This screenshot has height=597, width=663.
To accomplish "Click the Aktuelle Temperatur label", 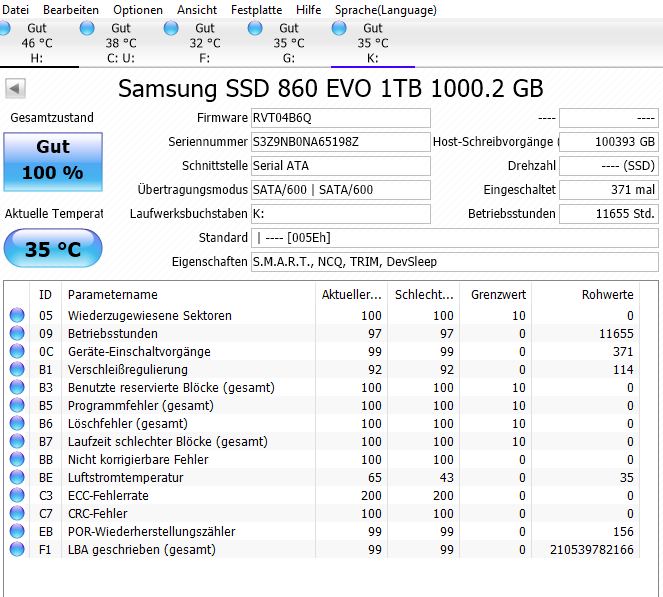I will click(x=54, y=214).
